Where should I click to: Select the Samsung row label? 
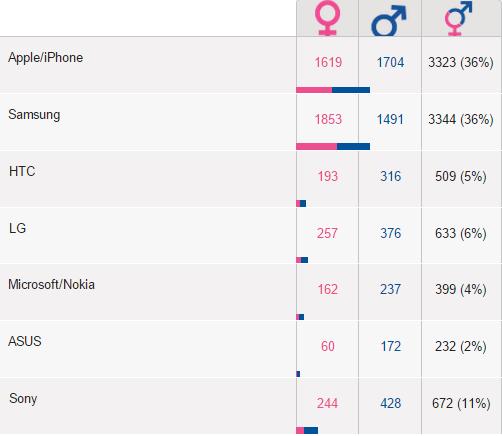pyautogui.click(x=34, y=115)
